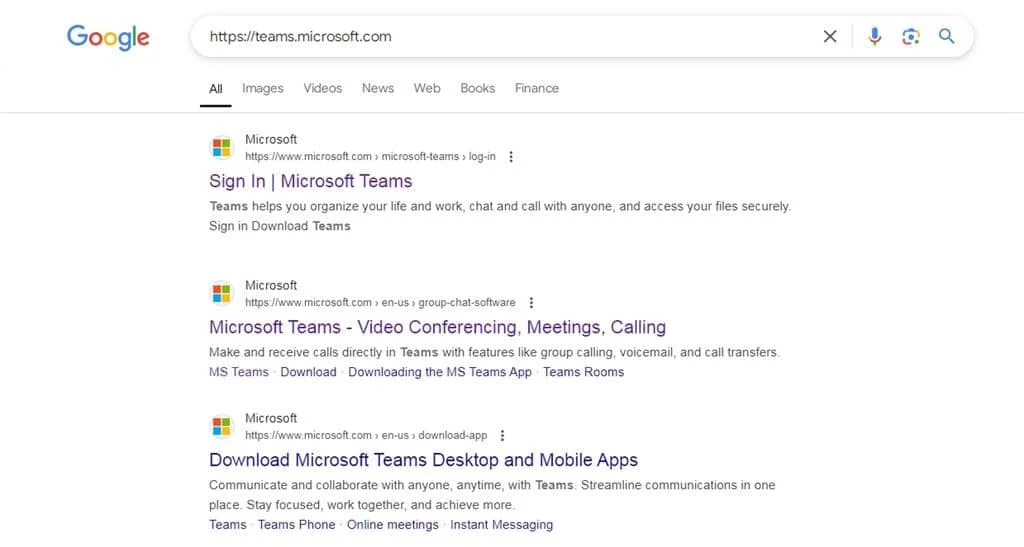Click the magnifying glass search icon

point(946,37)
